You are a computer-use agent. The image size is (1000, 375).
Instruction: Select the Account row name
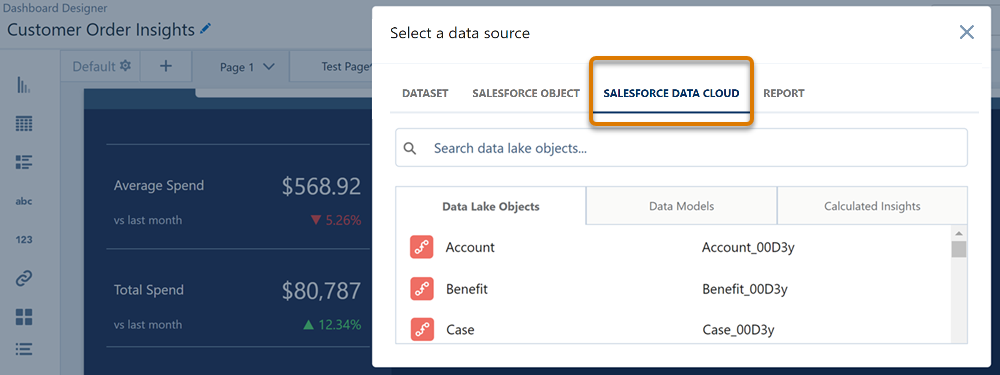(x=470, y=247)
